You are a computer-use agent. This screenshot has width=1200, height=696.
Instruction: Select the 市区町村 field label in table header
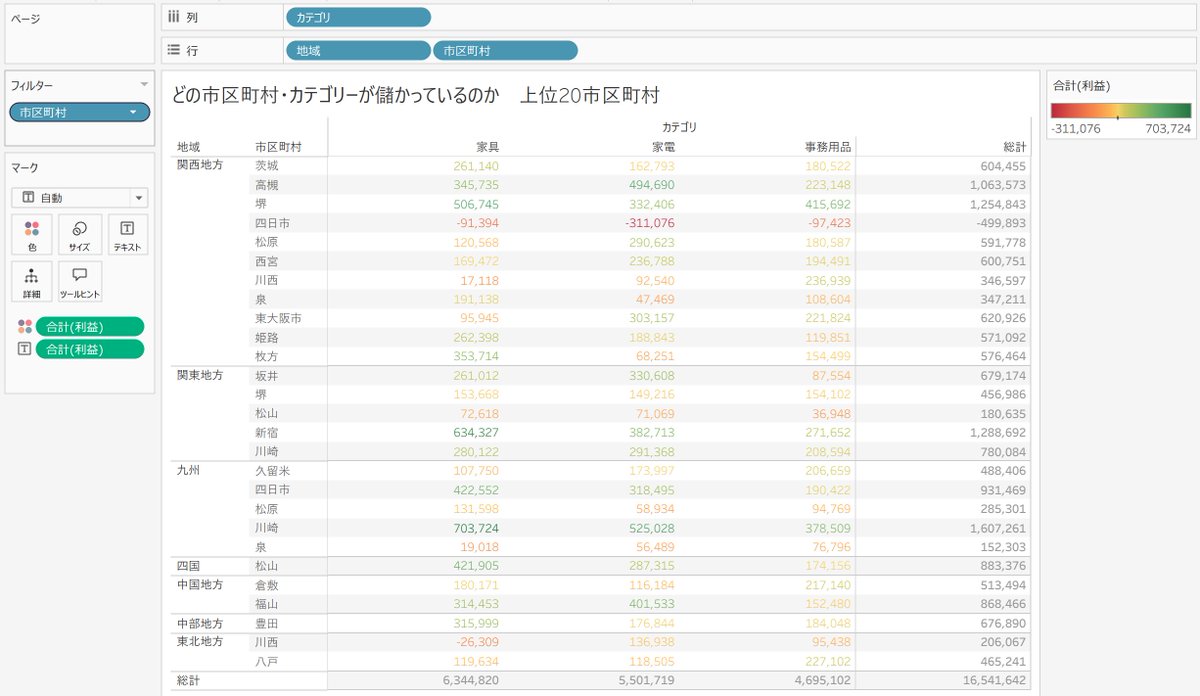pos(278,146)
